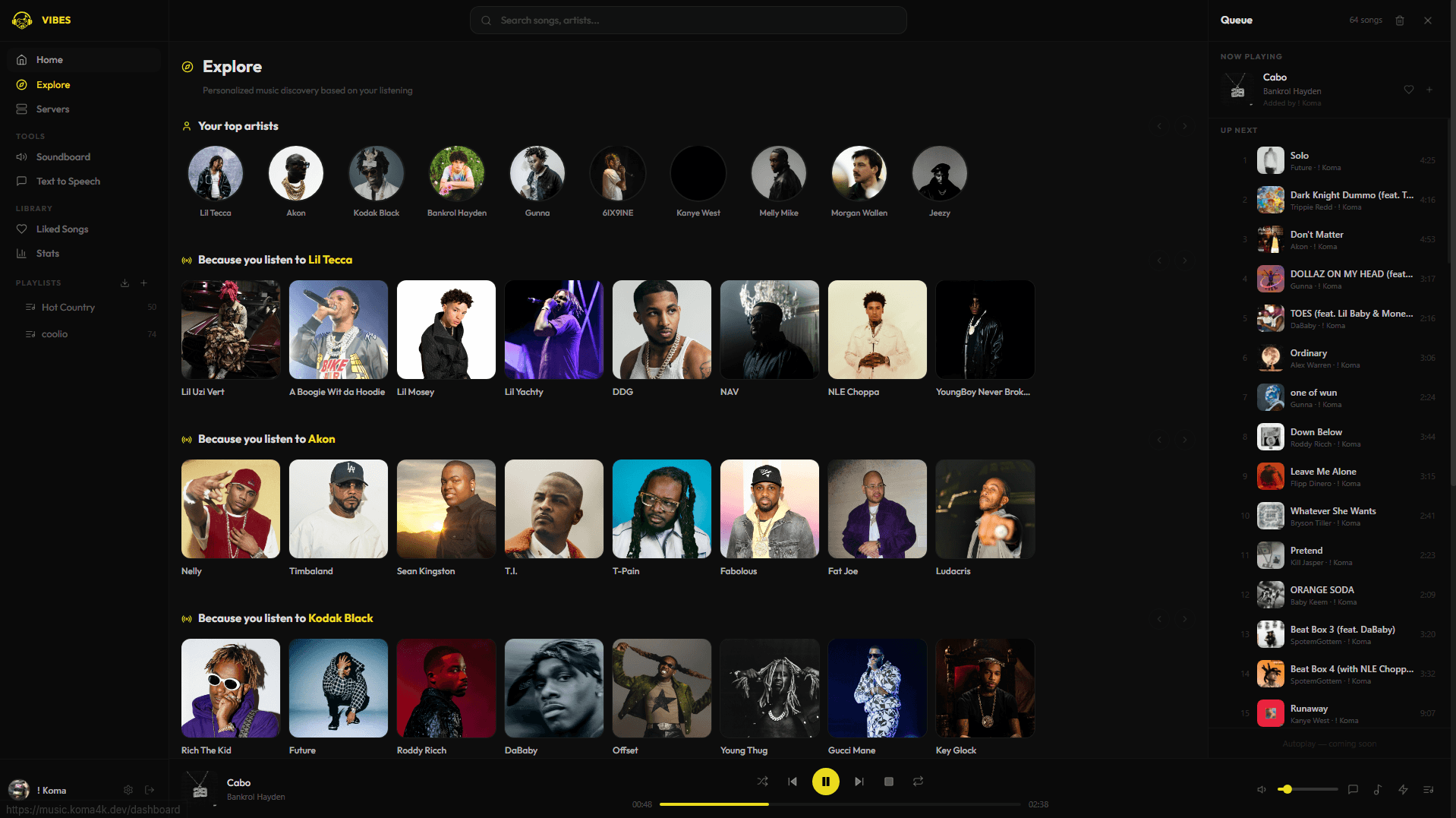Toggle shuffle mode

(x=762, y=782)
